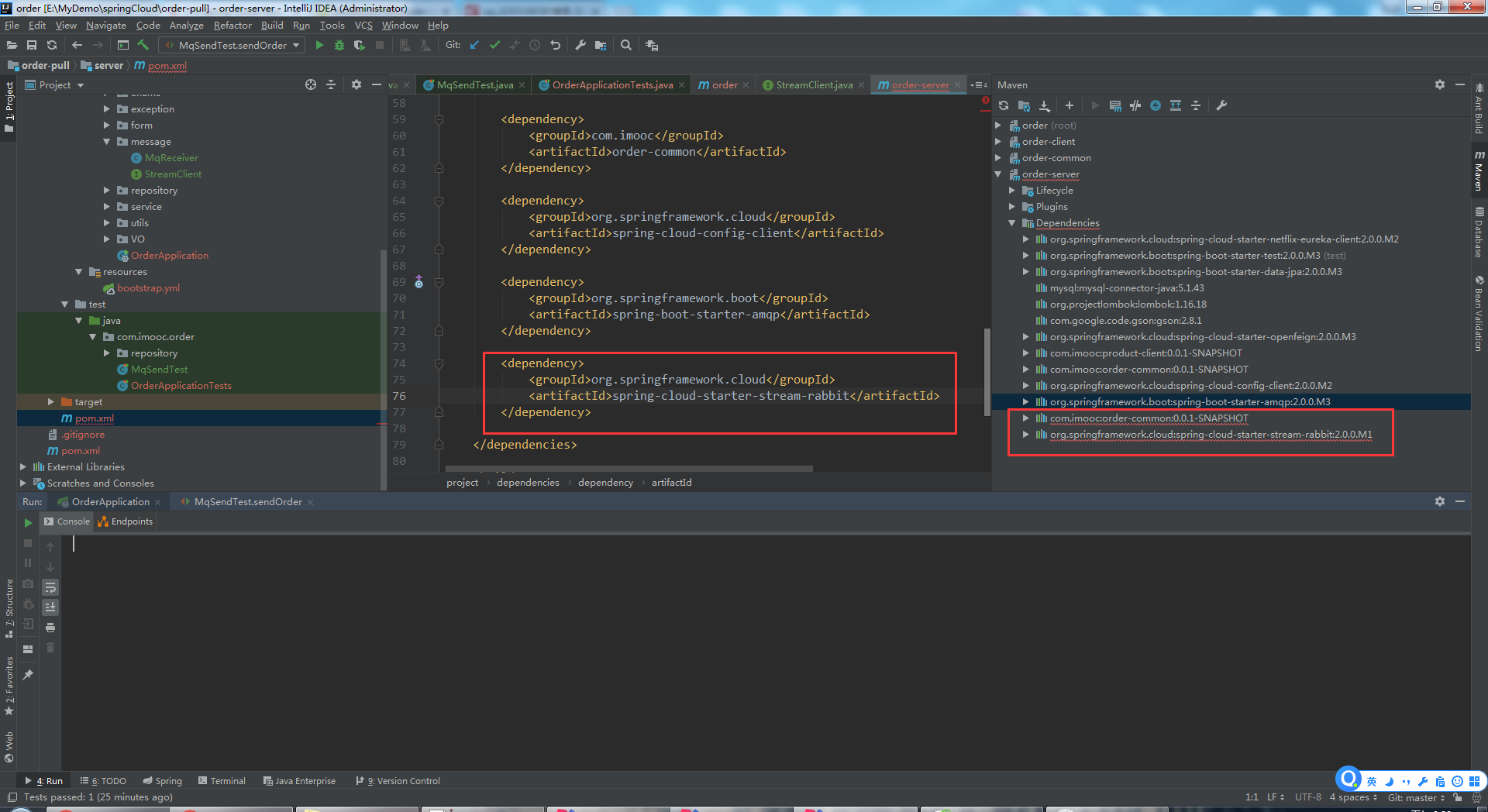This screenshot has width=1488, height=812.
Task: Select bootstrap.yml in project tree
Action: coord(148,288)
